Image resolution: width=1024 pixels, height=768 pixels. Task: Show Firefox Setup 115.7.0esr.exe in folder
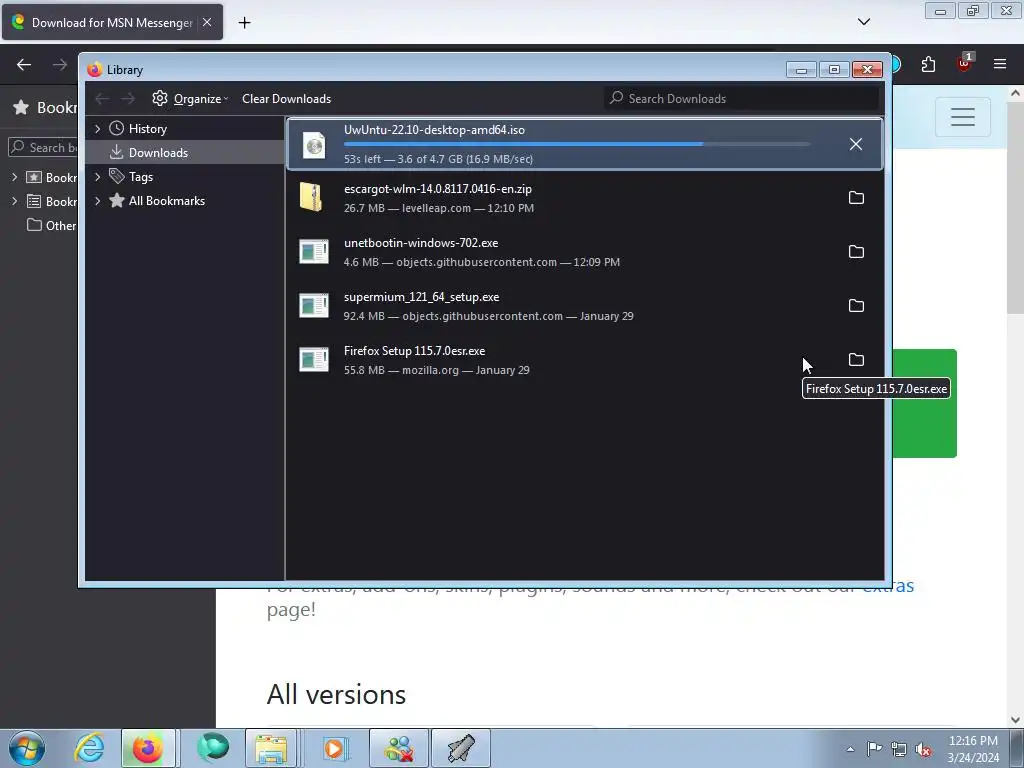(x=856, y=360)
